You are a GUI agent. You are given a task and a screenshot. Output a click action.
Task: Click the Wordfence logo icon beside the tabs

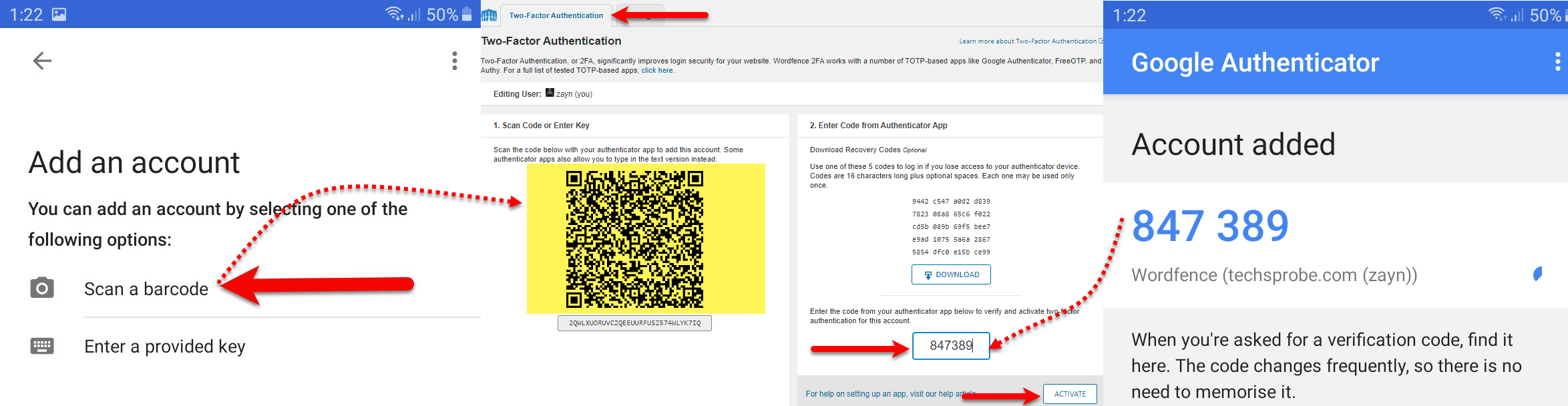[489, 15]
